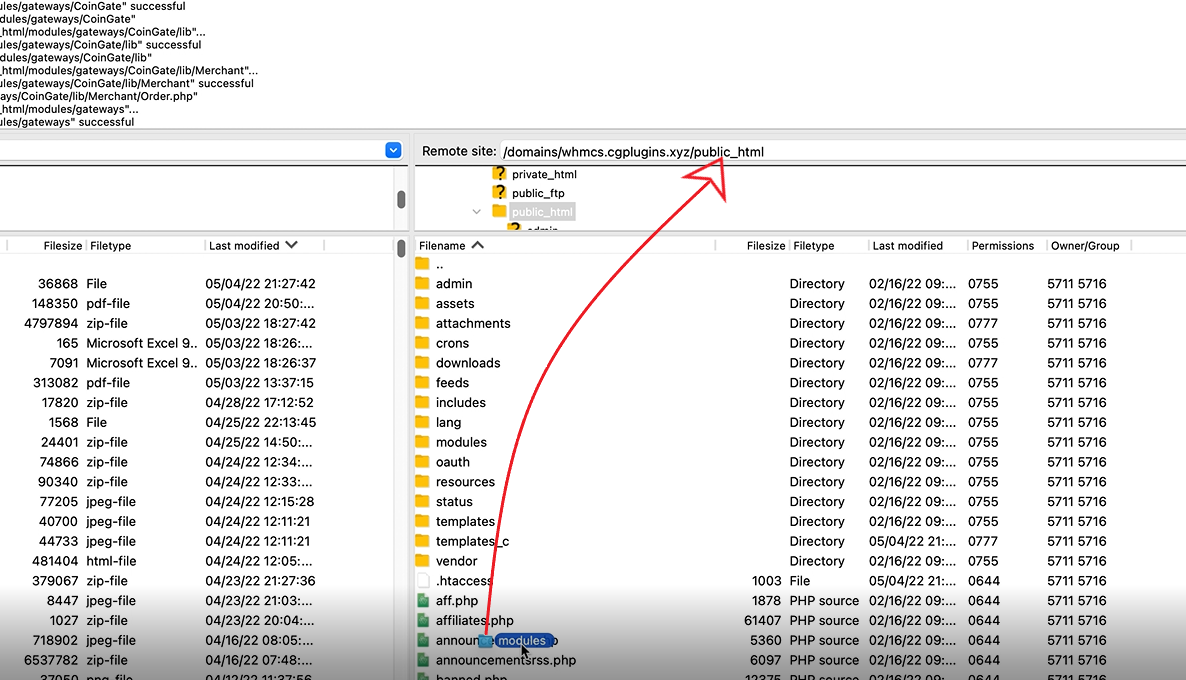Select the attachments folder icon
This screenshot has width=1186, height=680.
[422, 323]
